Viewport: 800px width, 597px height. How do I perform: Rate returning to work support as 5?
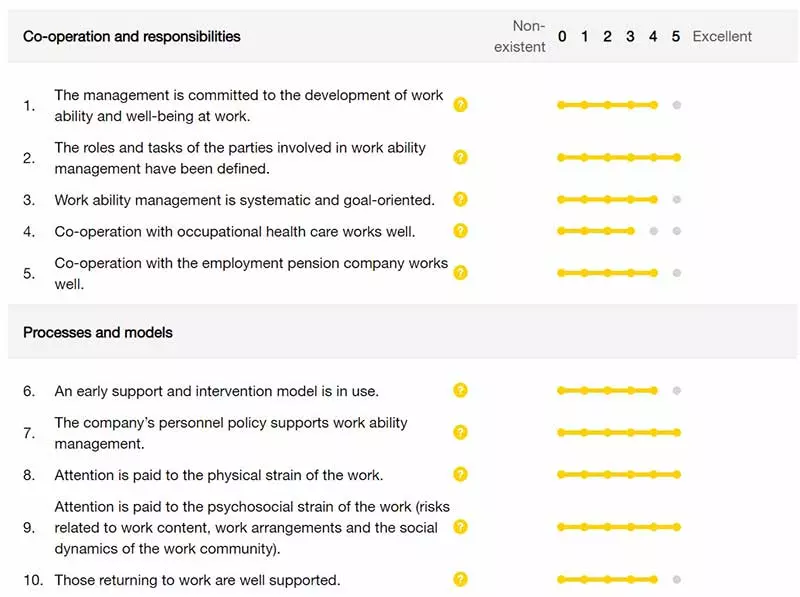pos(677,579)
